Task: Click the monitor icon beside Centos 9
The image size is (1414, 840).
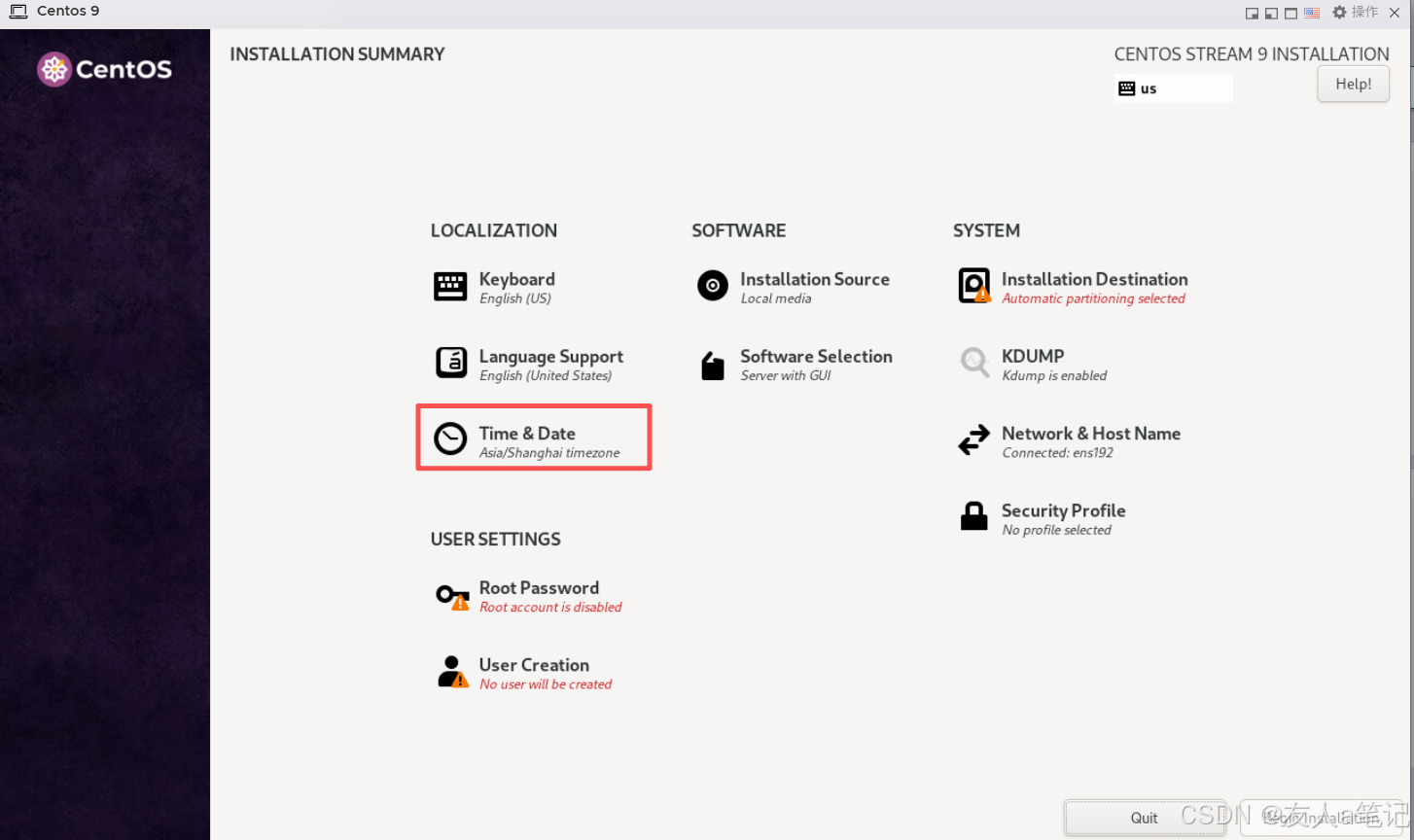Action: tap(18, 12)
